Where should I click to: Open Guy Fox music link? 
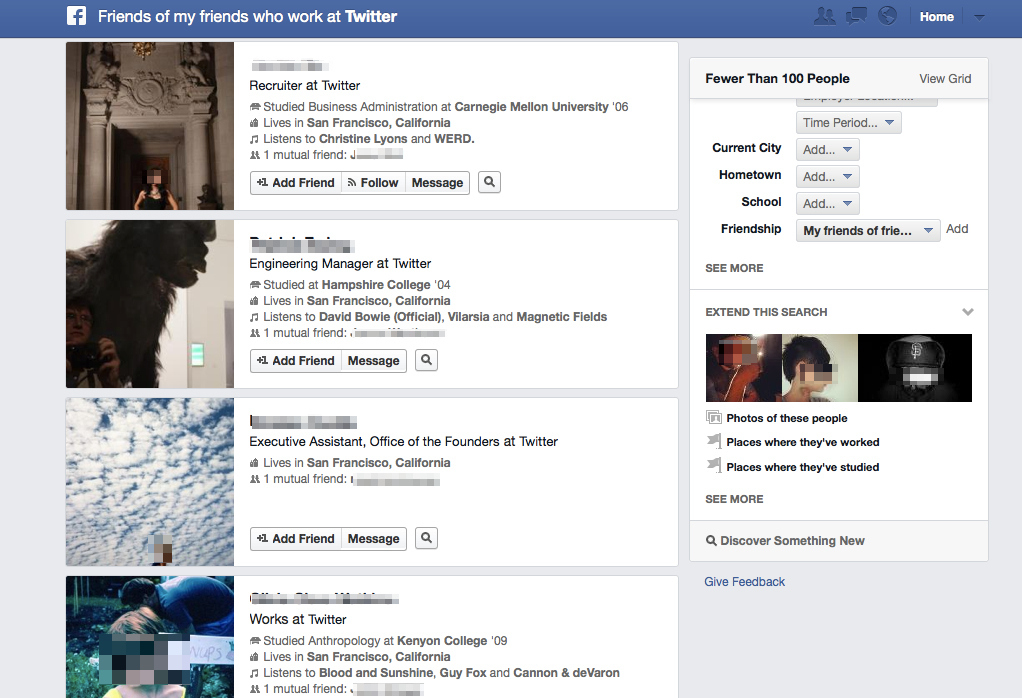click(463, 673)
